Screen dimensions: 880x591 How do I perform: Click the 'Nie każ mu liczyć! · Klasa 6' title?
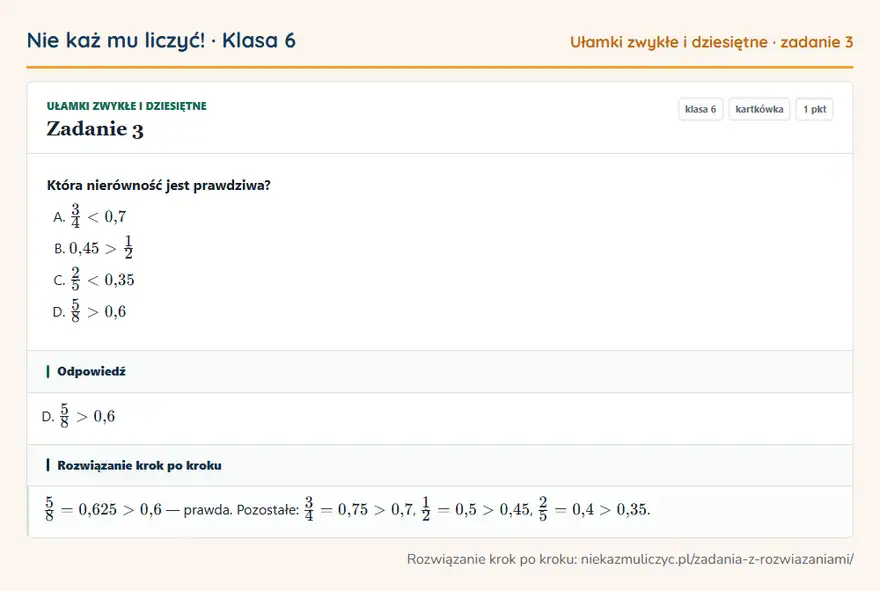(x=161, y=40)
